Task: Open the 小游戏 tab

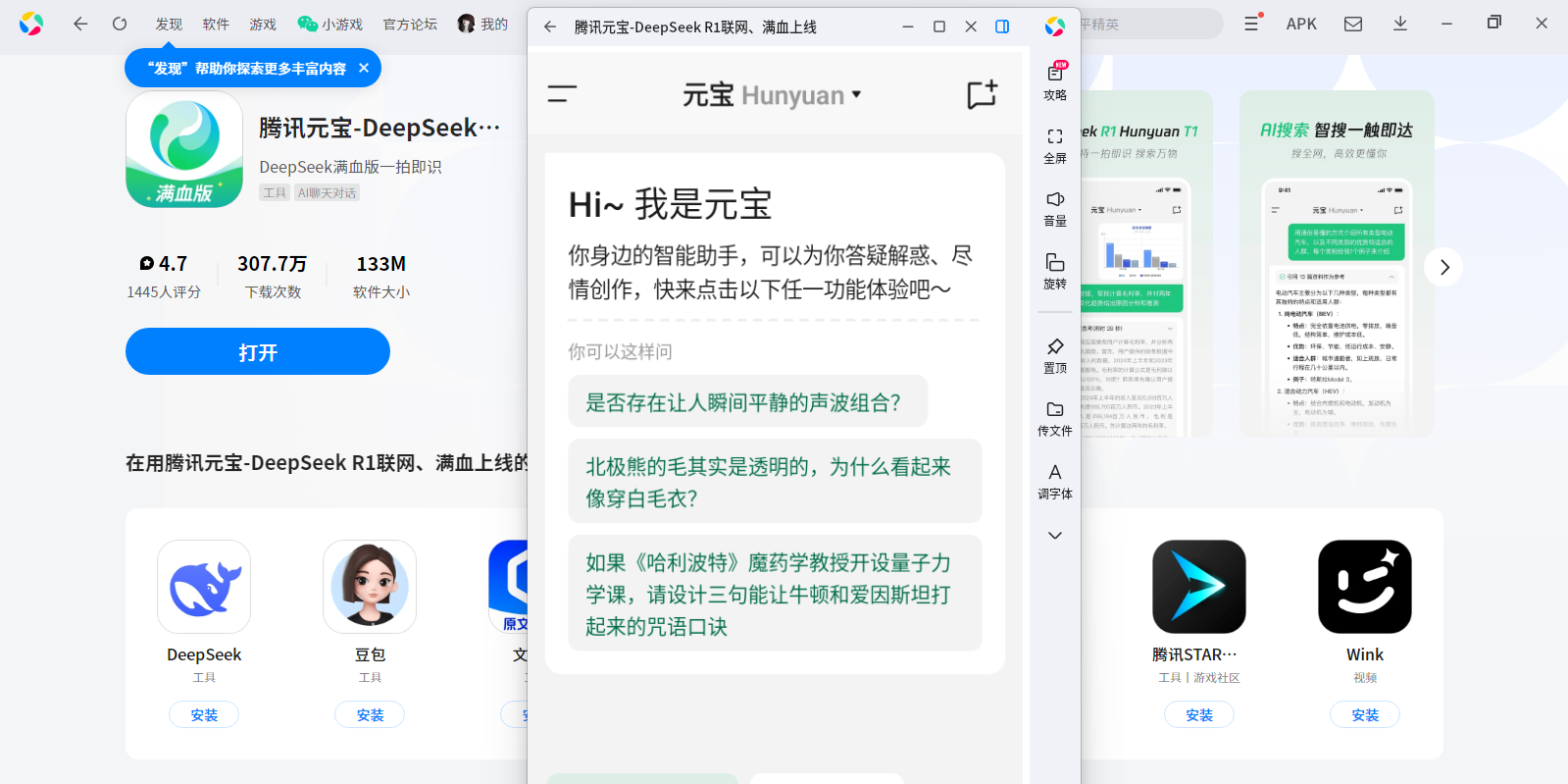Action: (x=330, y=24)
